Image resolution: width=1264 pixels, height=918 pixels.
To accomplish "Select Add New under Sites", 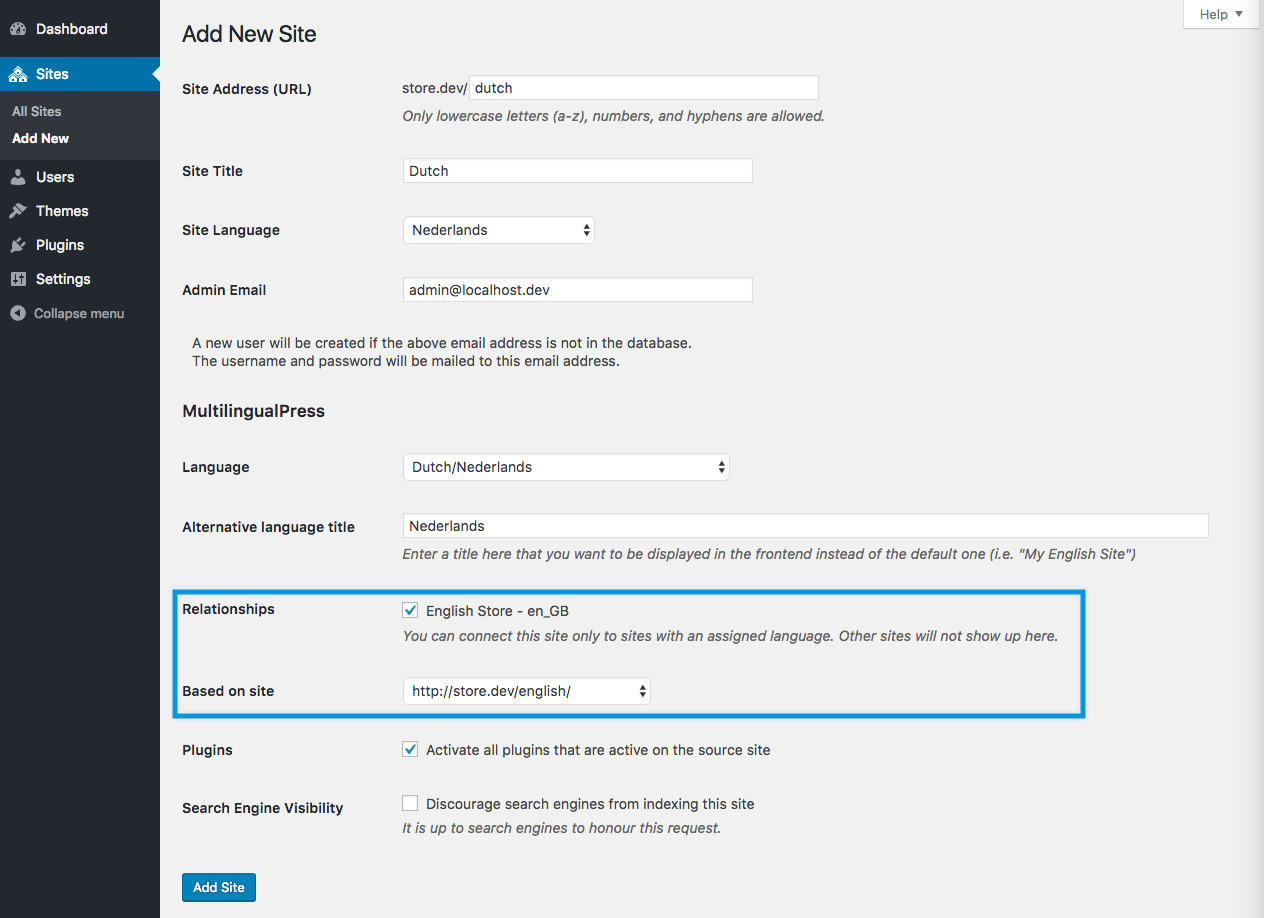I will [40, 138].
